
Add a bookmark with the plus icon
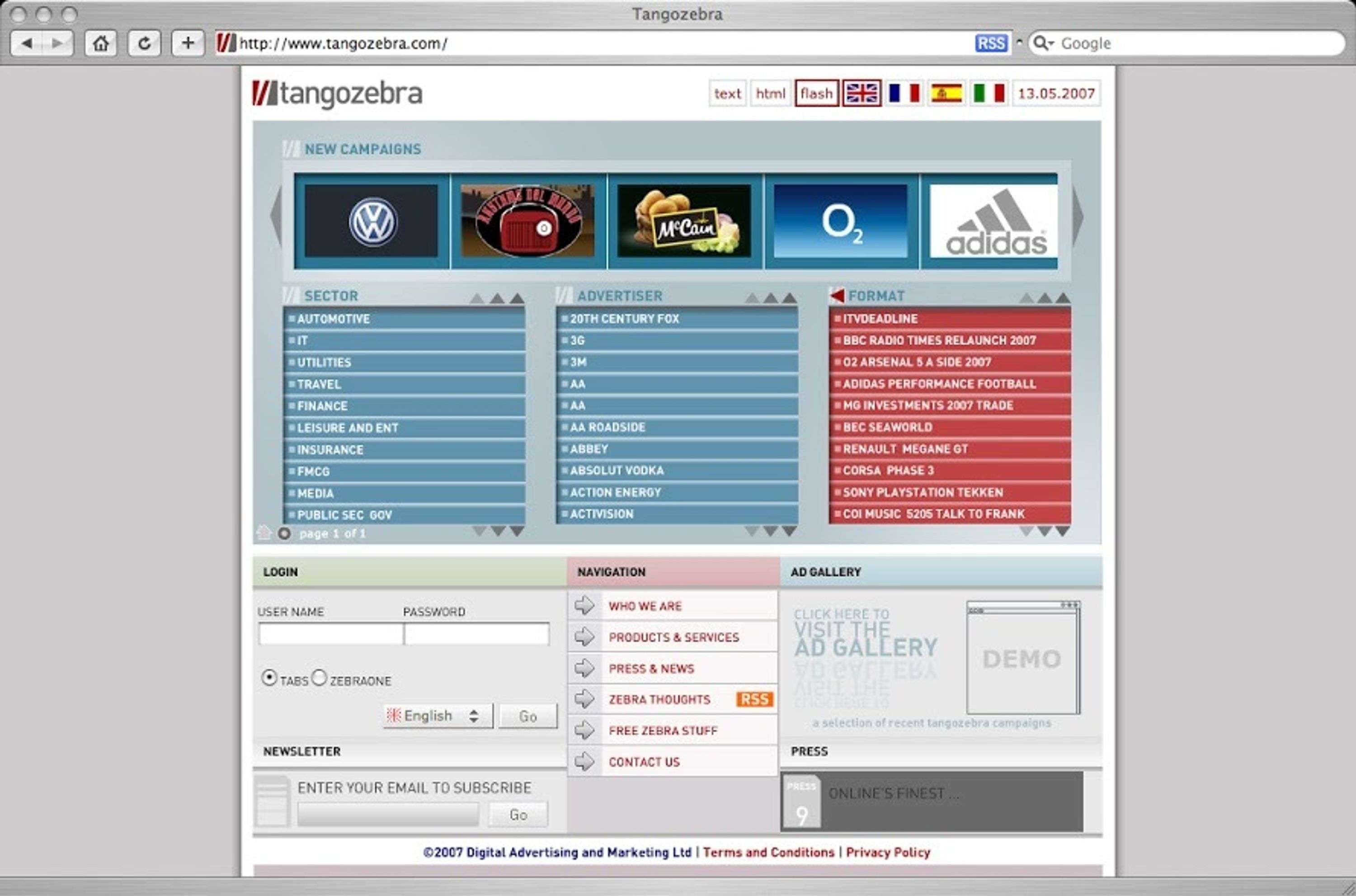(188, 43)
